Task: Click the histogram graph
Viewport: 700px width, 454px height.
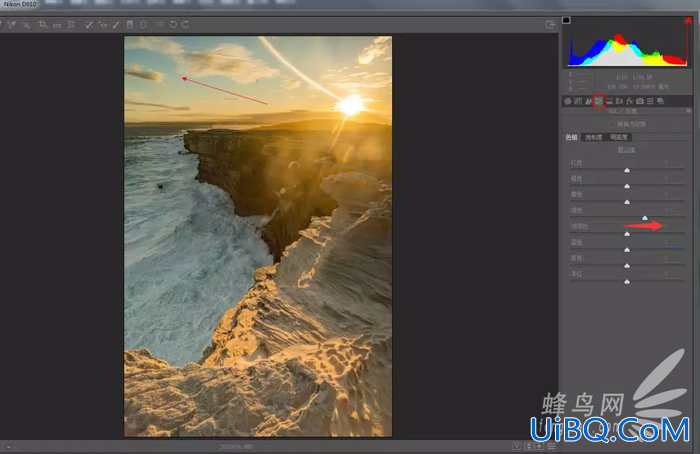Action: (x=628, y=44)
